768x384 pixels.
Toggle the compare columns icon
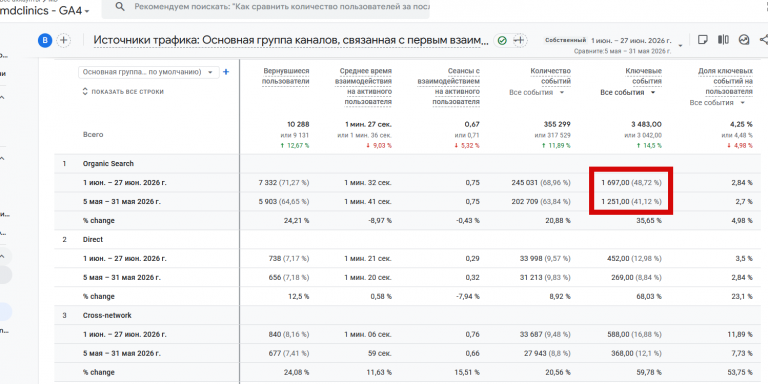pyautogui.click(x=723, y=40)
